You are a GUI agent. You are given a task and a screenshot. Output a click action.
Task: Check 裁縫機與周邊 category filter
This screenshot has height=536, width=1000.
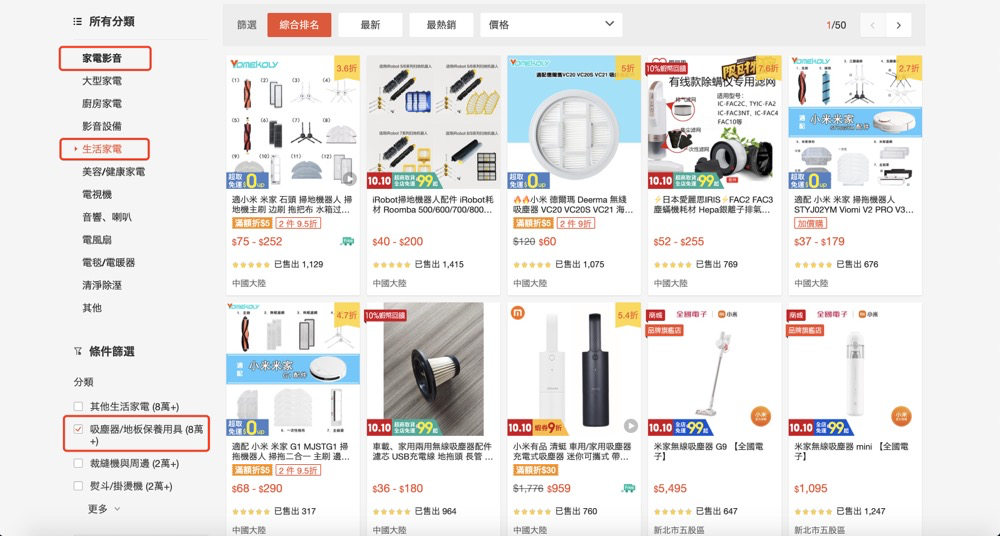(78, 463)
